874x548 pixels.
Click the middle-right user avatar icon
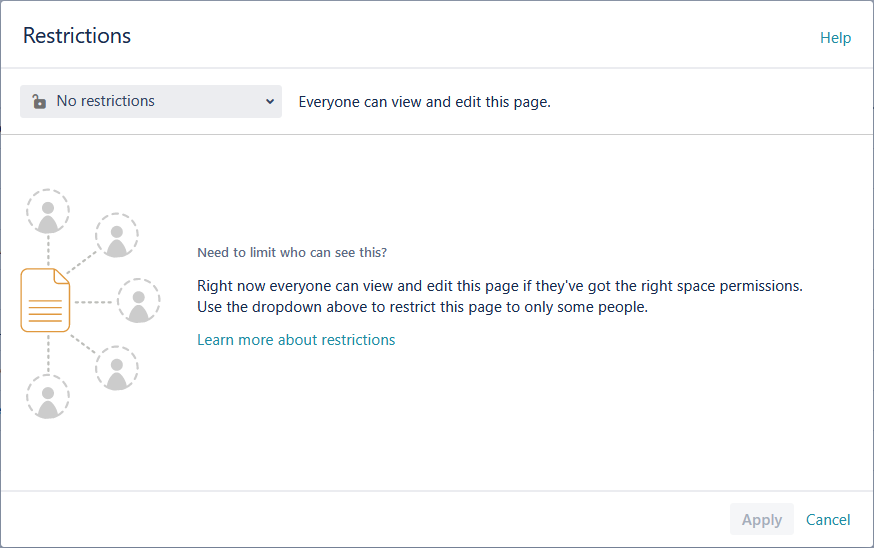[139, 301]
